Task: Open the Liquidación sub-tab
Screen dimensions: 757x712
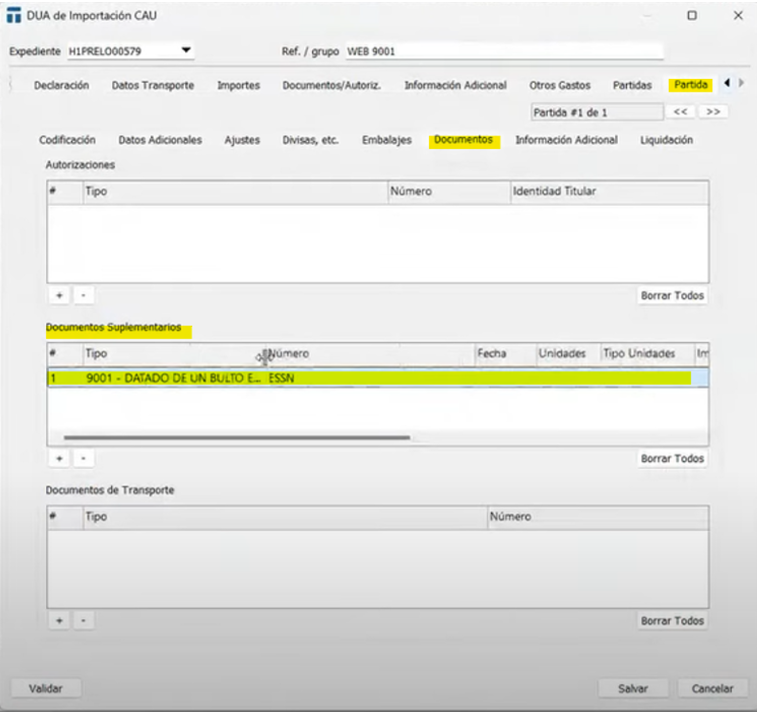Action: tap(666, 141)
